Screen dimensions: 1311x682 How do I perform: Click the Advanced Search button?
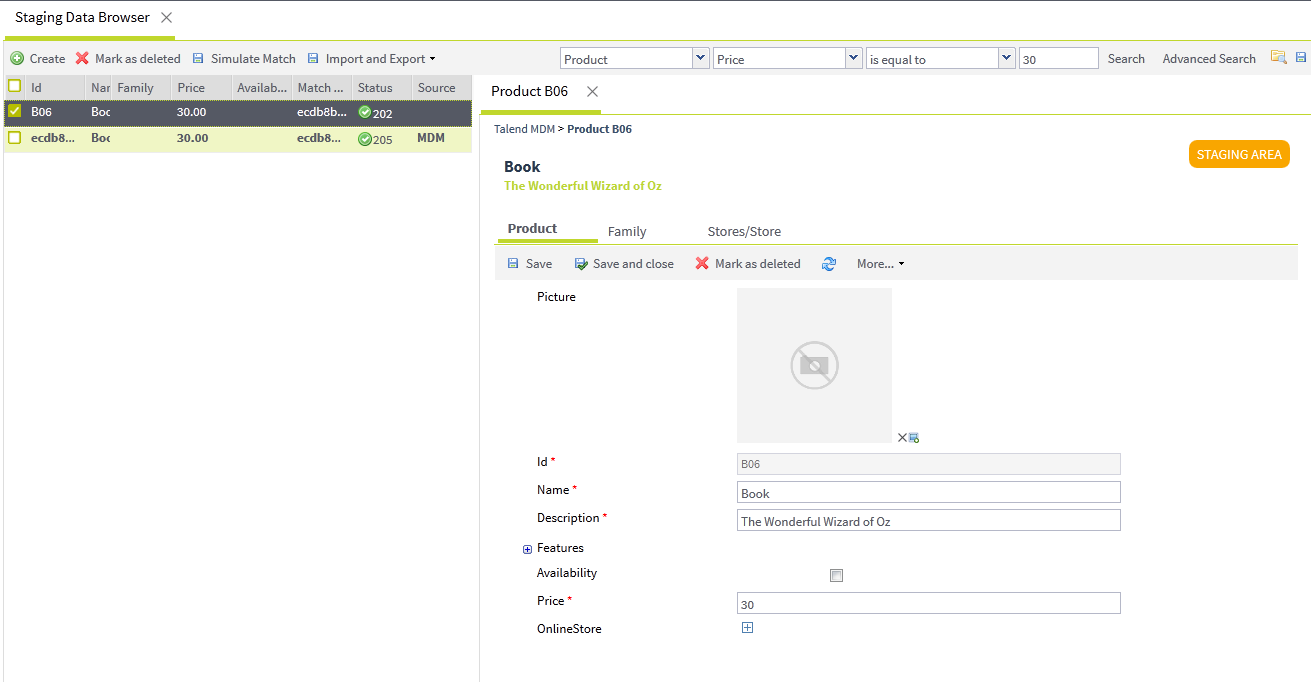[x=1208, y=59]
